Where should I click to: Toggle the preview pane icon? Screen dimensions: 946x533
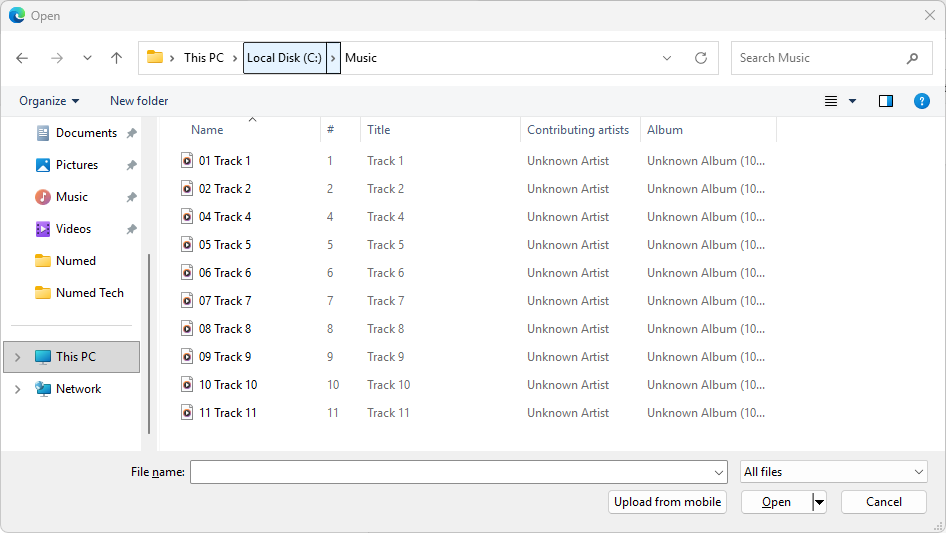pos(885,101)
